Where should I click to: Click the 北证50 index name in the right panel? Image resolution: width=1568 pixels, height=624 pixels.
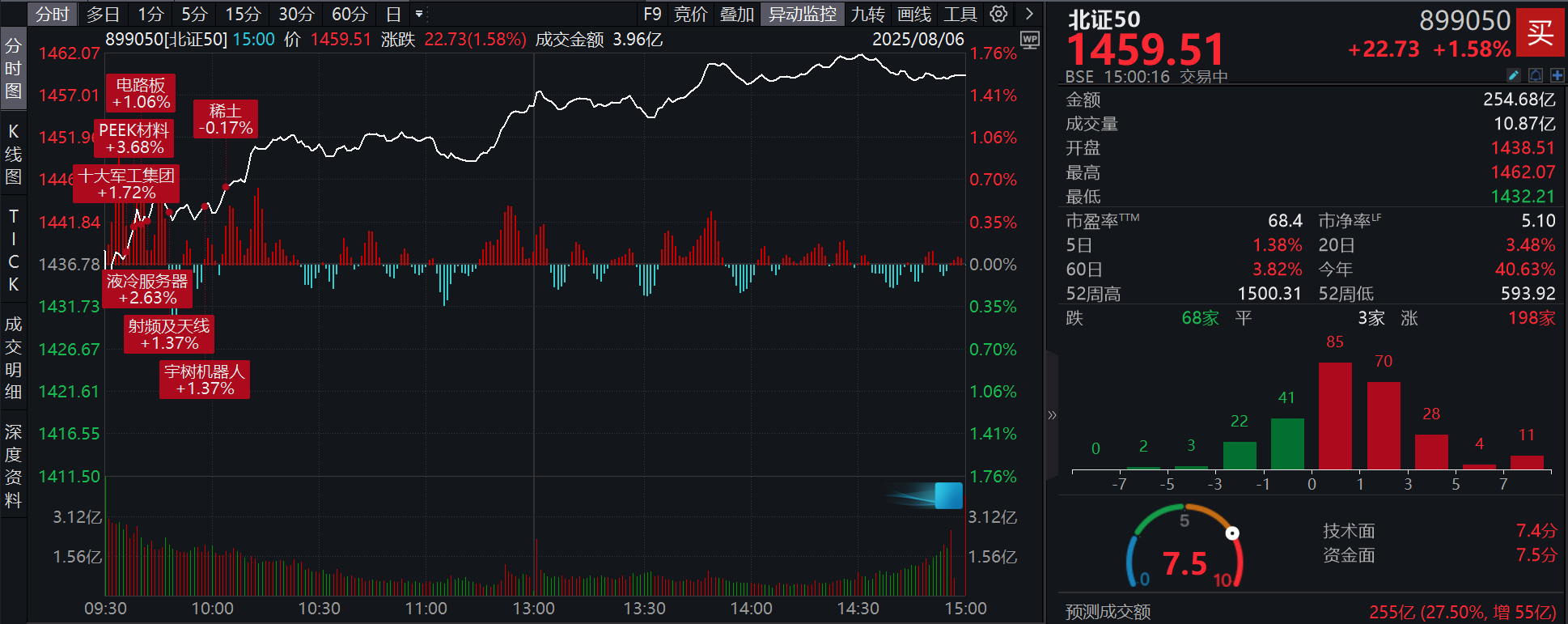[x=1104, y=19]
